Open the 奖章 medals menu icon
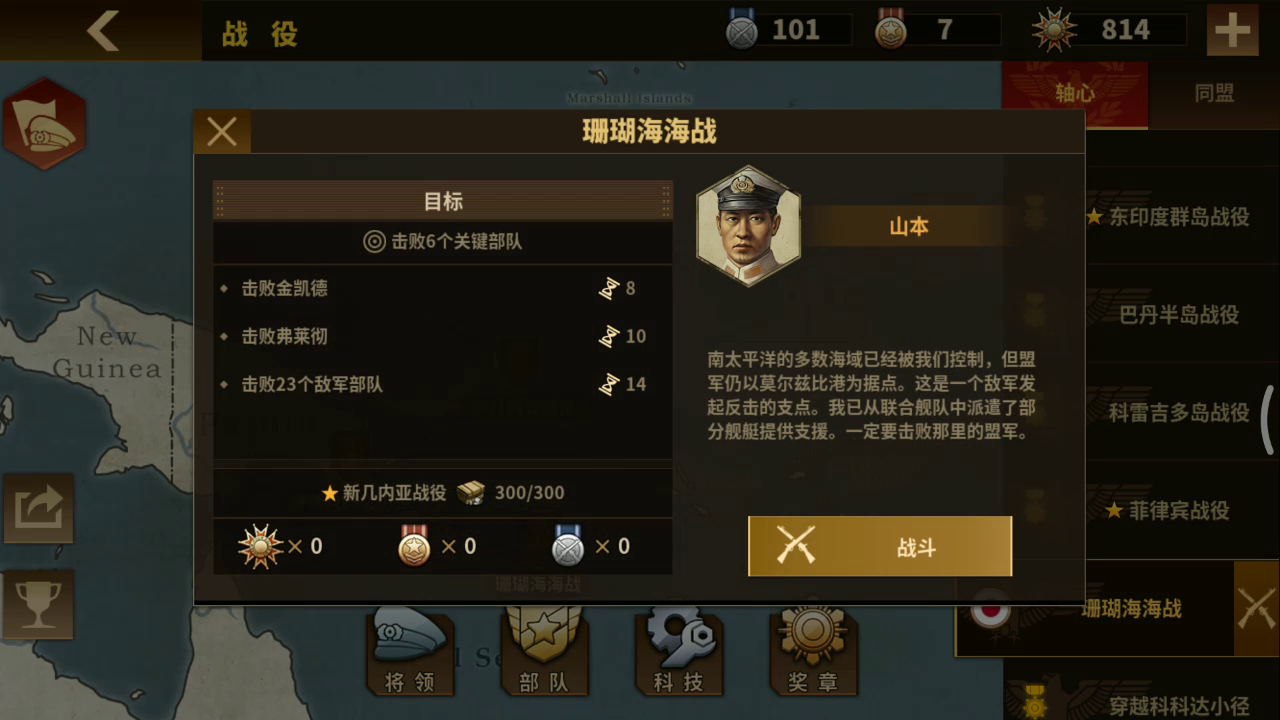This screenshot has height=720, width=1280. (812, 653)
